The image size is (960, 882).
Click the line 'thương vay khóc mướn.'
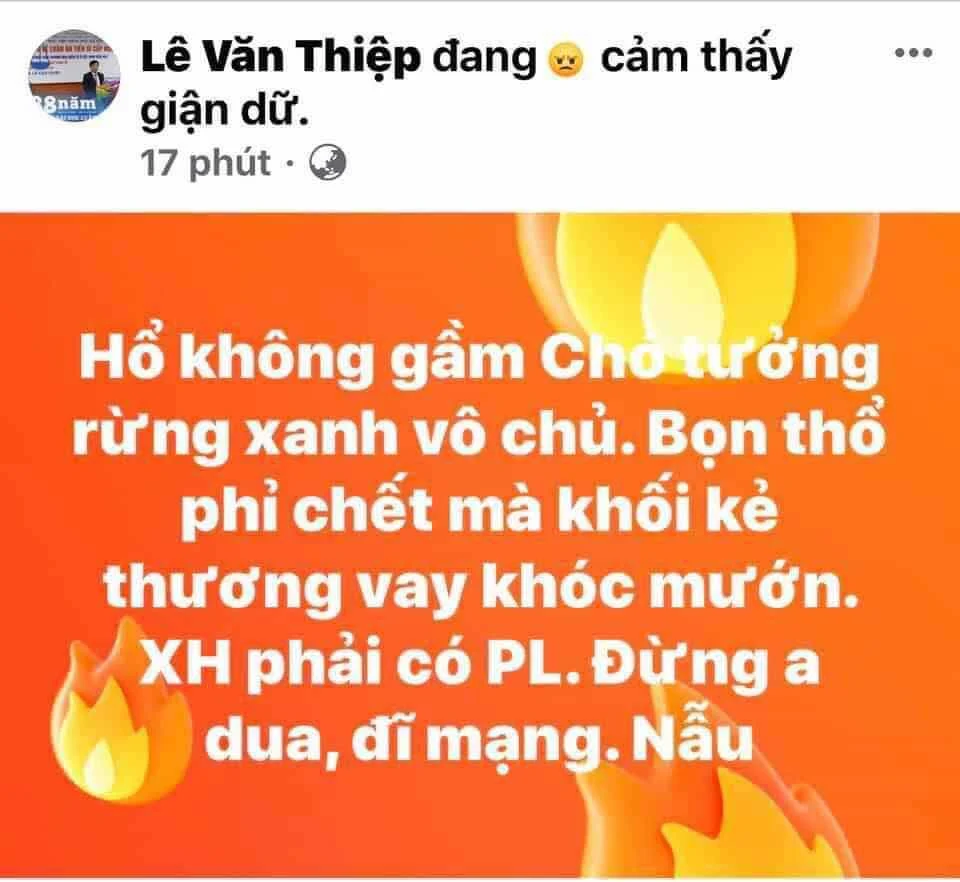pyautogui.click(x=480, y=586)
